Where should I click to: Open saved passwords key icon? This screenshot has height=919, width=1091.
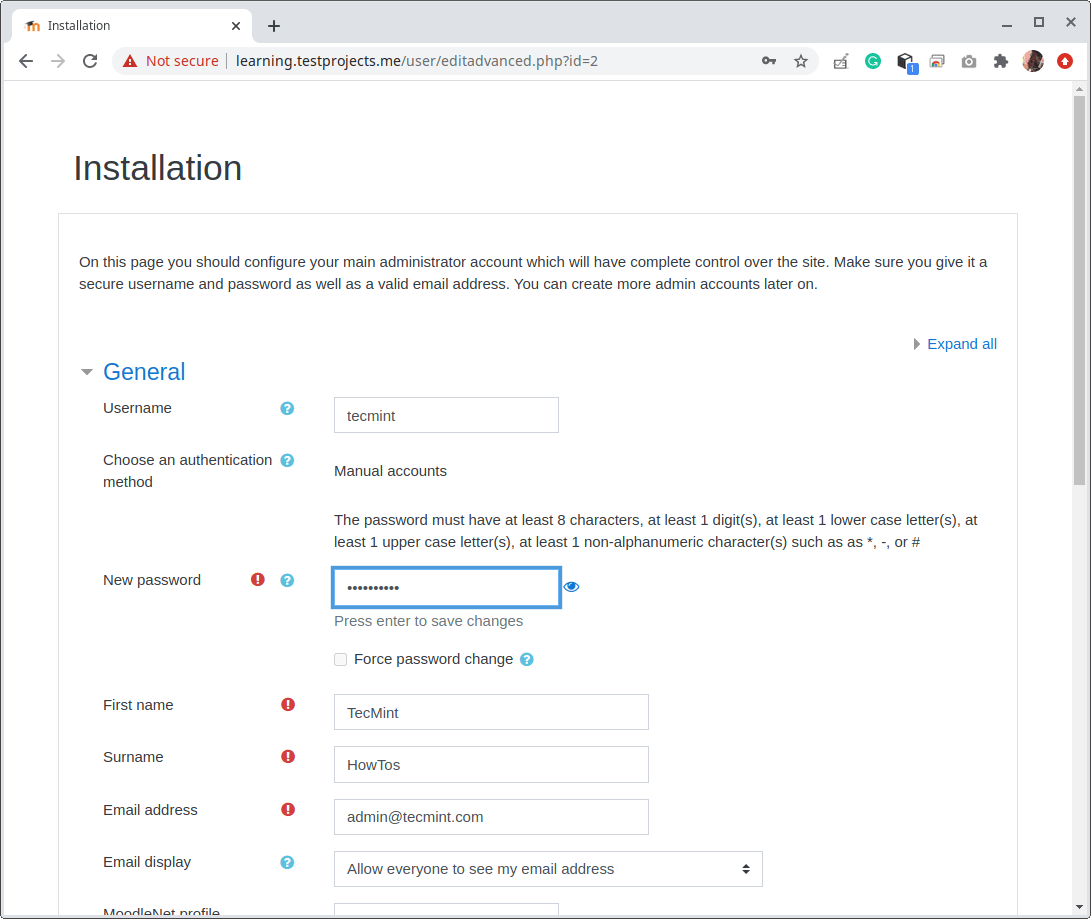click(768, 61)
